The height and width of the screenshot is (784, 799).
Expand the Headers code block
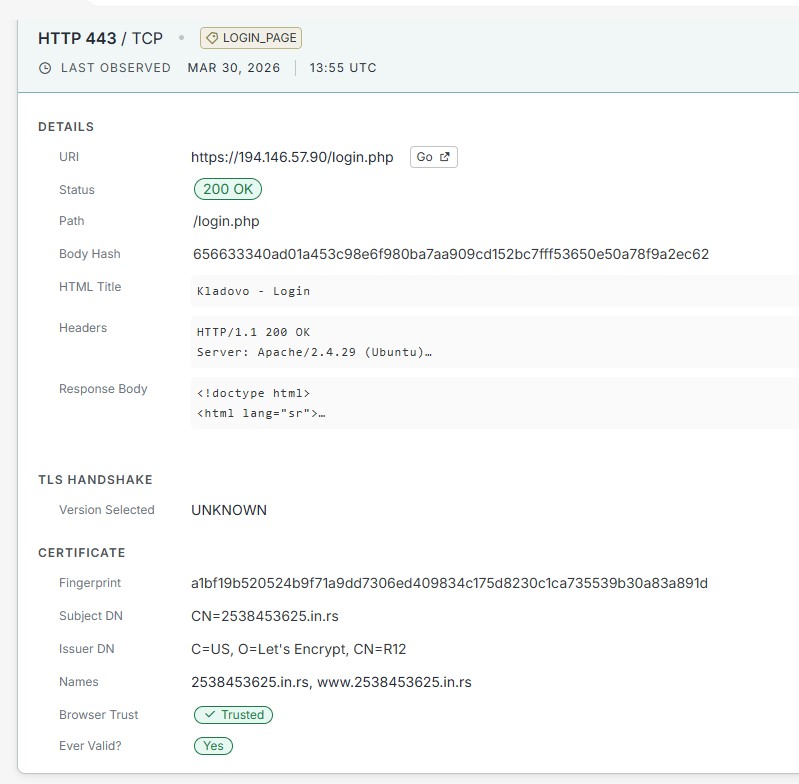495,342
